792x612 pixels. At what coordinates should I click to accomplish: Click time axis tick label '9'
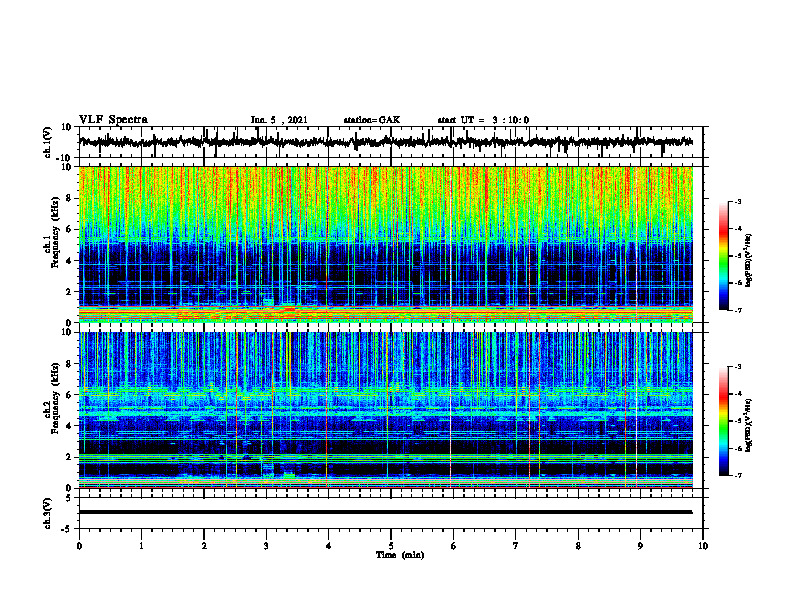640,546
